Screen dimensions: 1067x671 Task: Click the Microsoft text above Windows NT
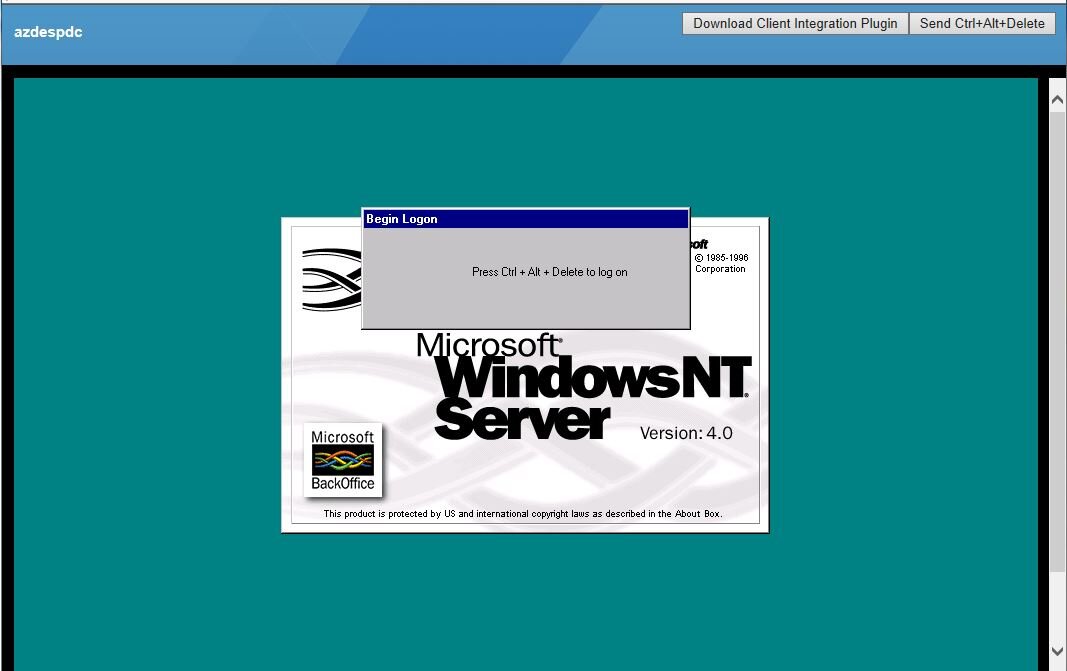click(x=488, y=346)
